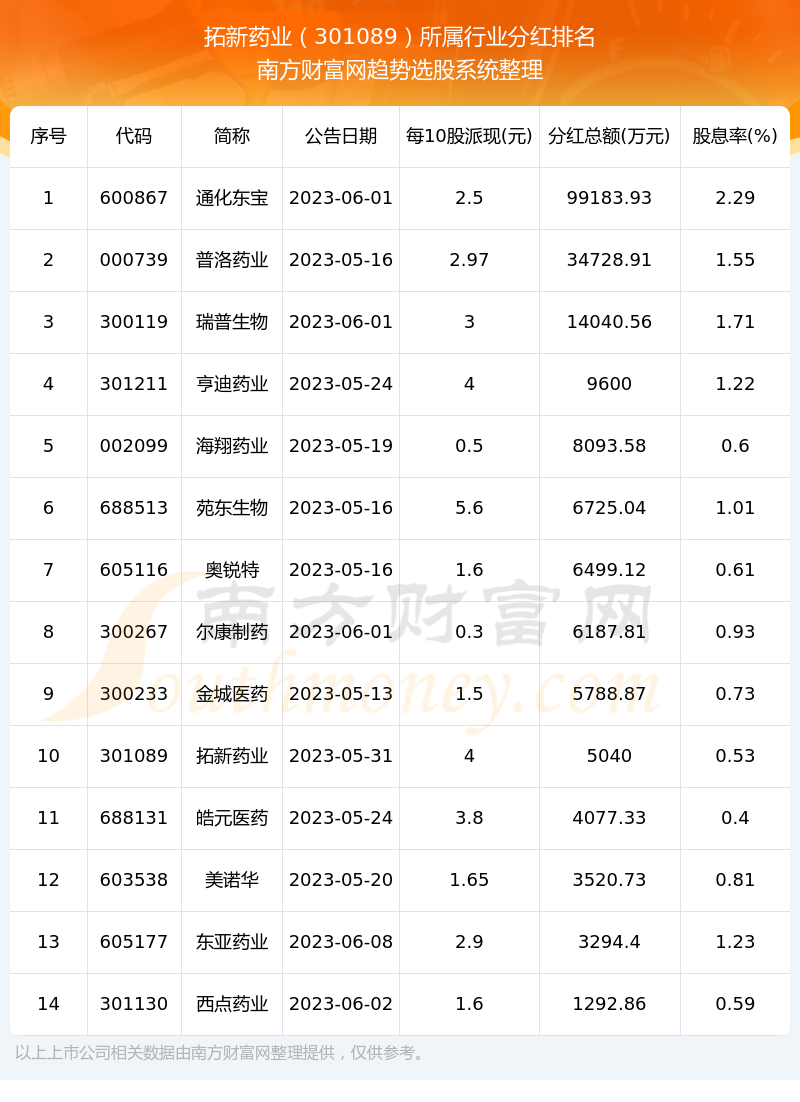Click the '每10股派现(元)' column header
Viewport: 800px width, 1102px height.
coord(469,136)
